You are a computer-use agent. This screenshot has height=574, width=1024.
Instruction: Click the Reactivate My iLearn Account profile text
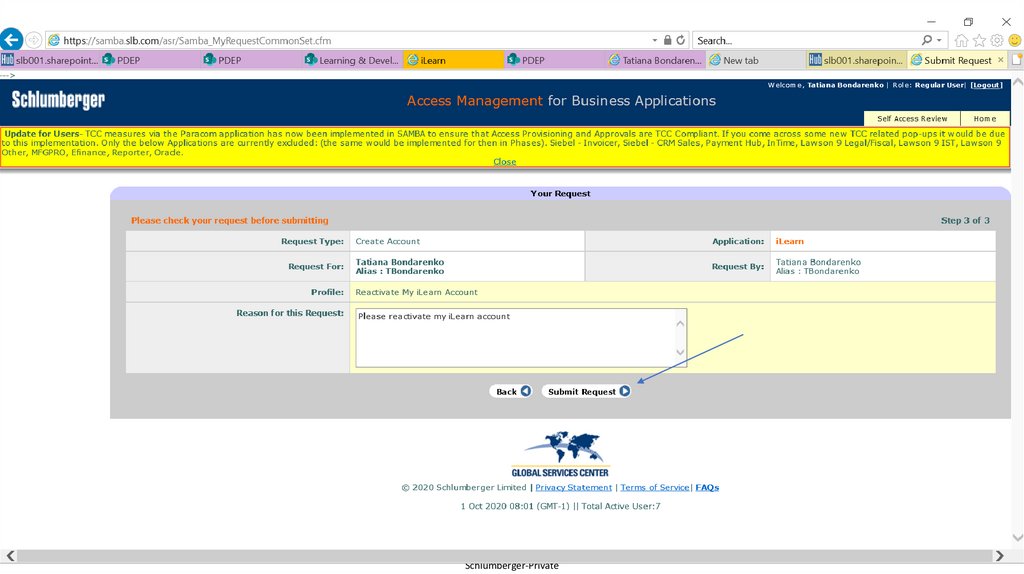(x=416, y=292)
